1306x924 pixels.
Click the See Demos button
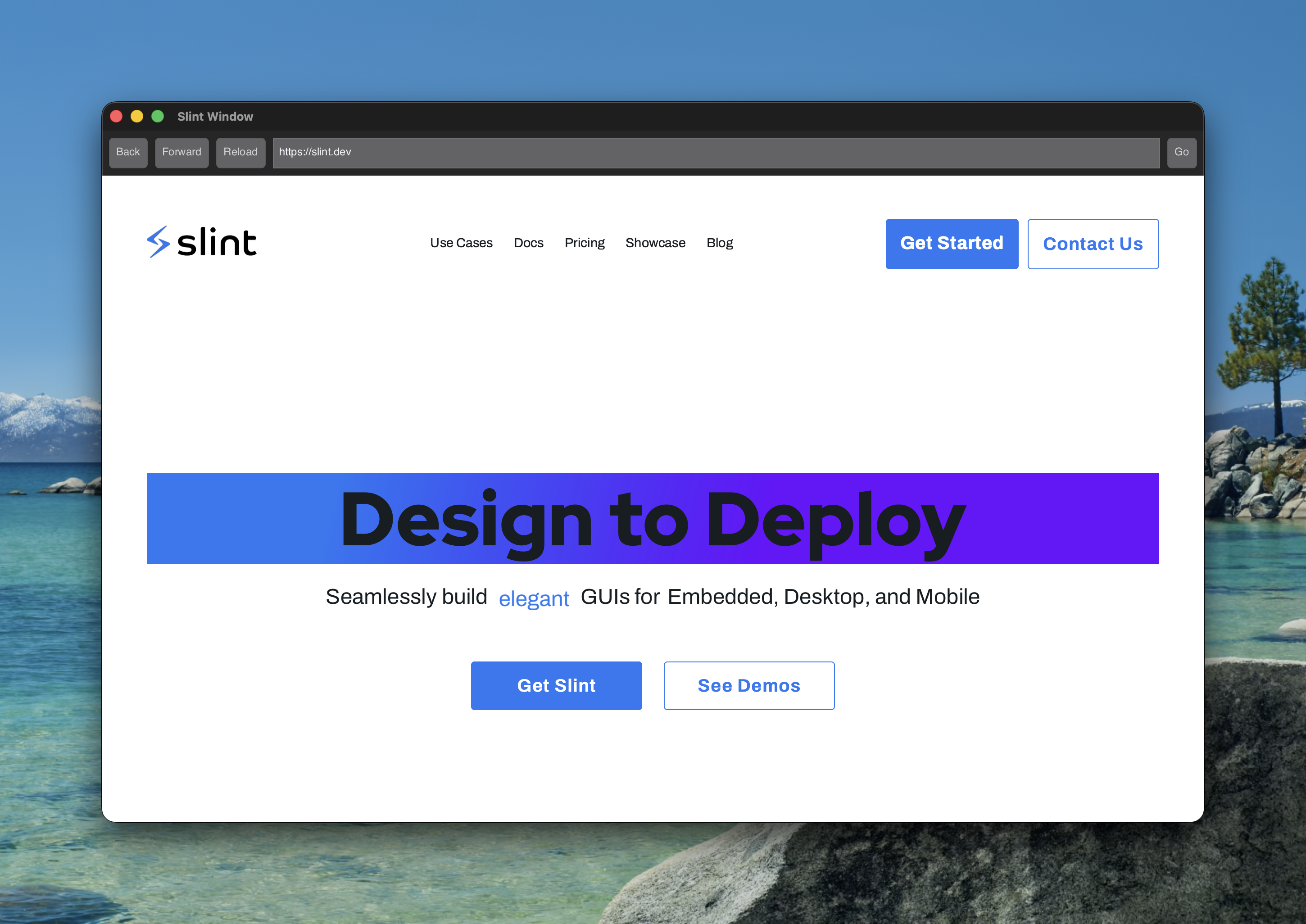(x=749, y=686)
